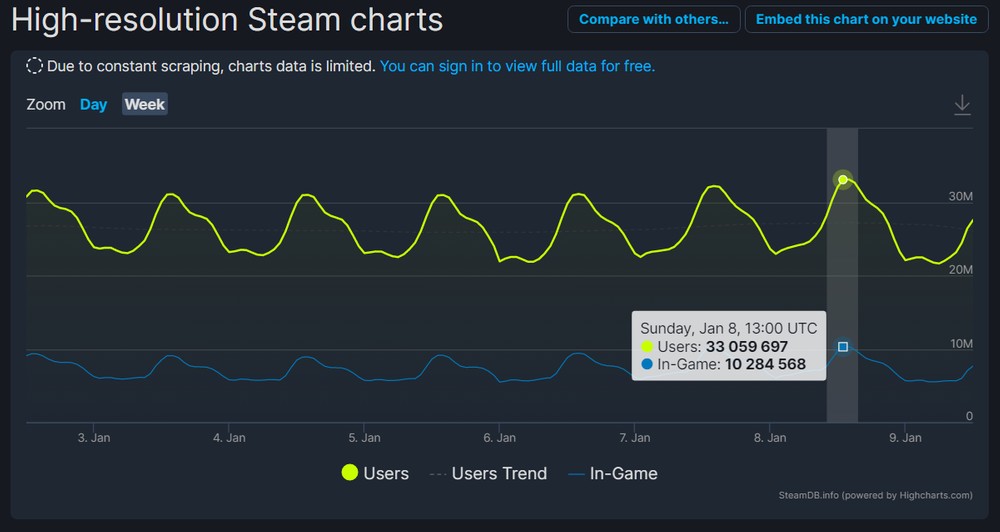This screenshot has height=532, width=1000.
Task: Follow the sign in to view full data link
Action: tap(518, 66)
